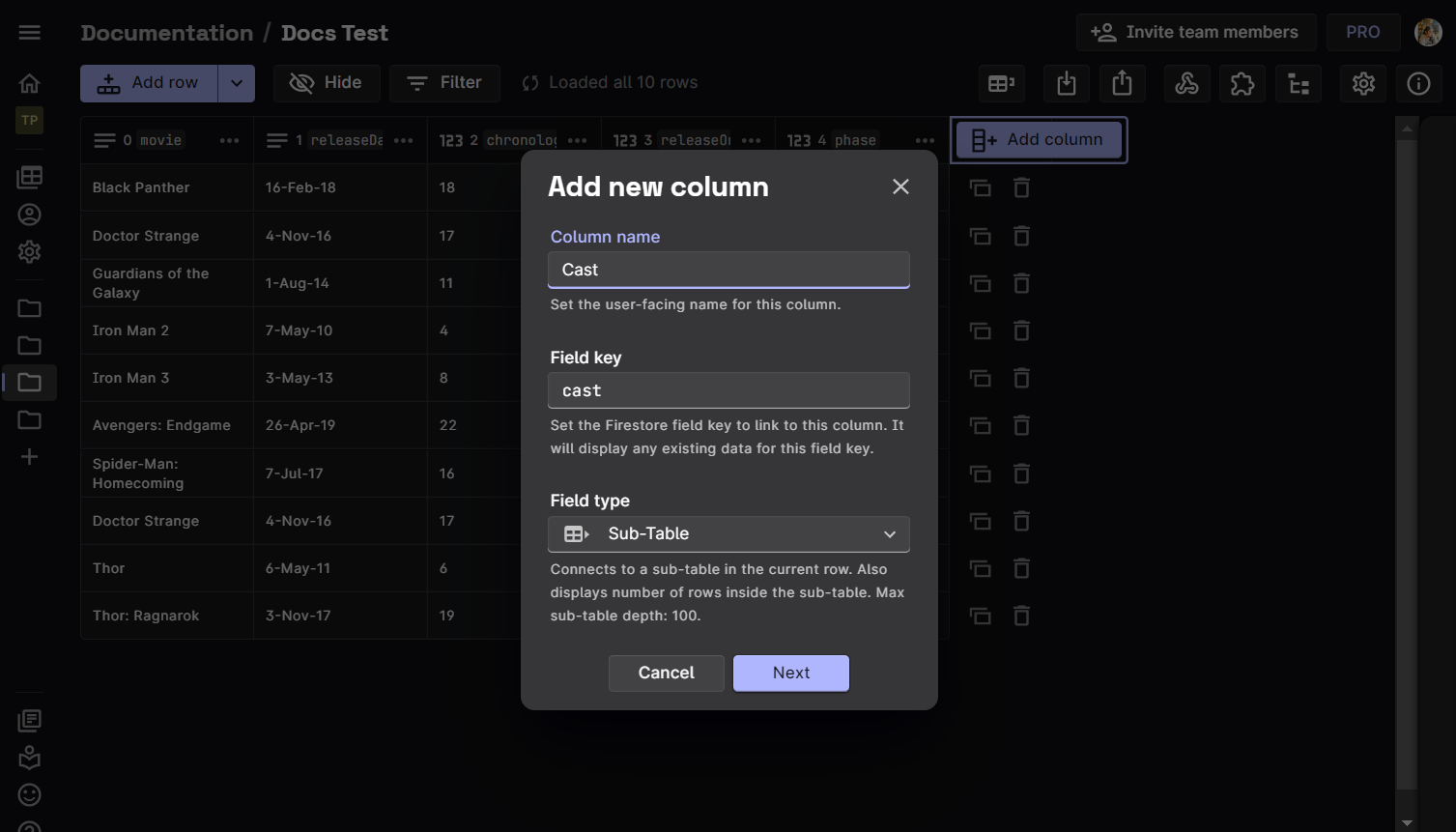Expand the Field type Sub-Table dropdown
This screenshot has height=832, width=1456.
728,534
